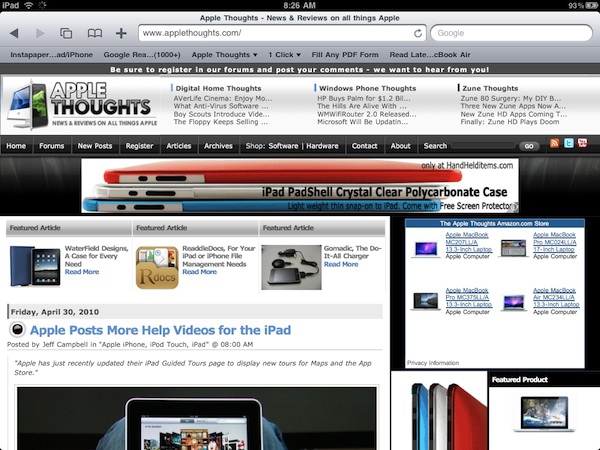Click the round icon beside the article title
This screenshot has width=600, height=450.
click(x=17, y=329)
